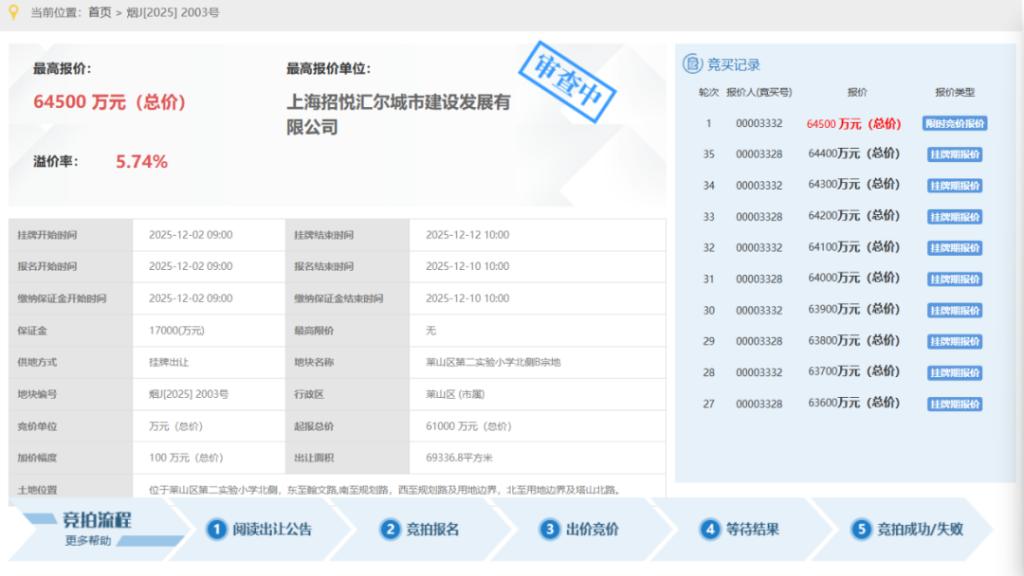Click bidder number 00003328 in round 27
The height and width of the screenshot is (576, 1024).
pyautogui.click(x=758, y=404)
